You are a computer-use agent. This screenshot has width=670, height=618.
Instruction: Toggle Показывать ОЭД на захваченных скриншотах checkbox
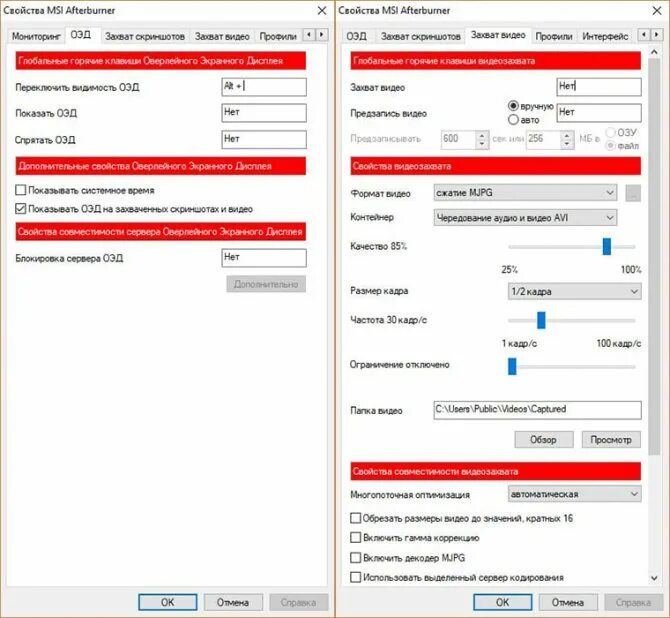click(21, 209)
